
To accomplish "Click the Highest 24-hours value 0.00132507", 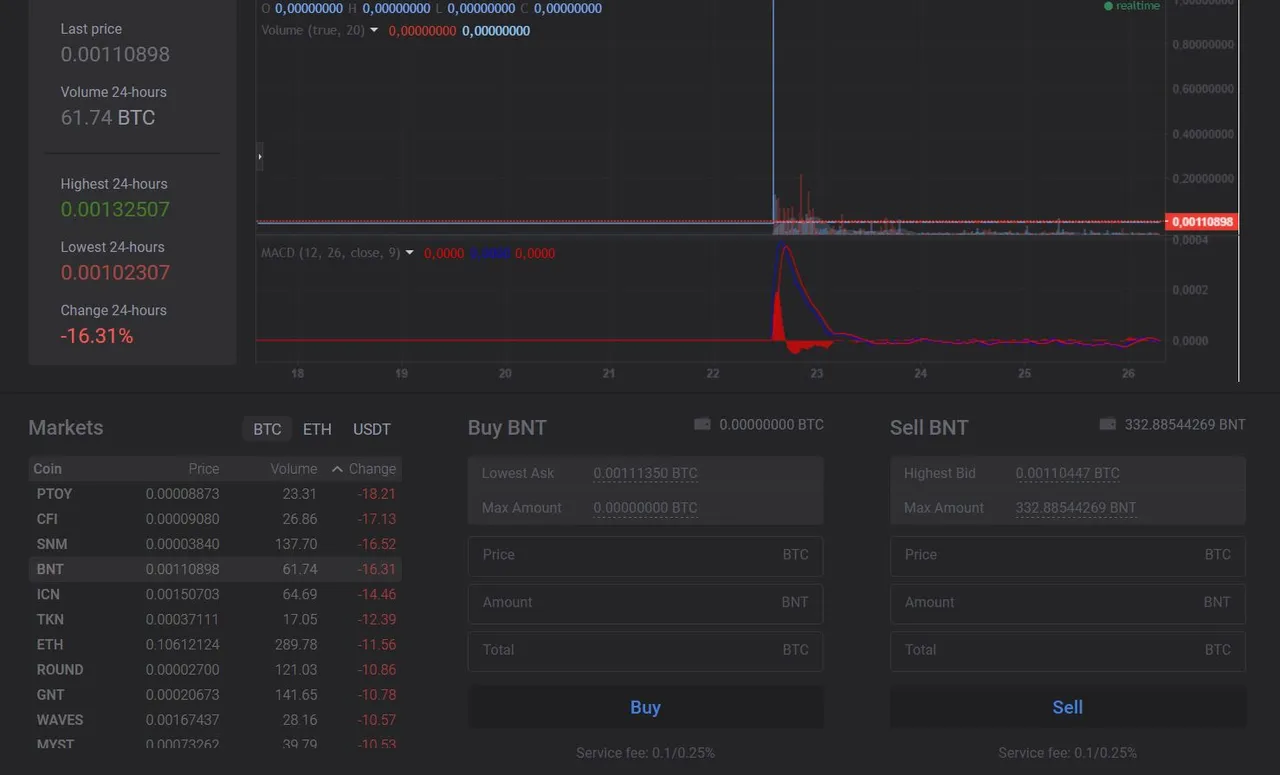I will (115, 209).
